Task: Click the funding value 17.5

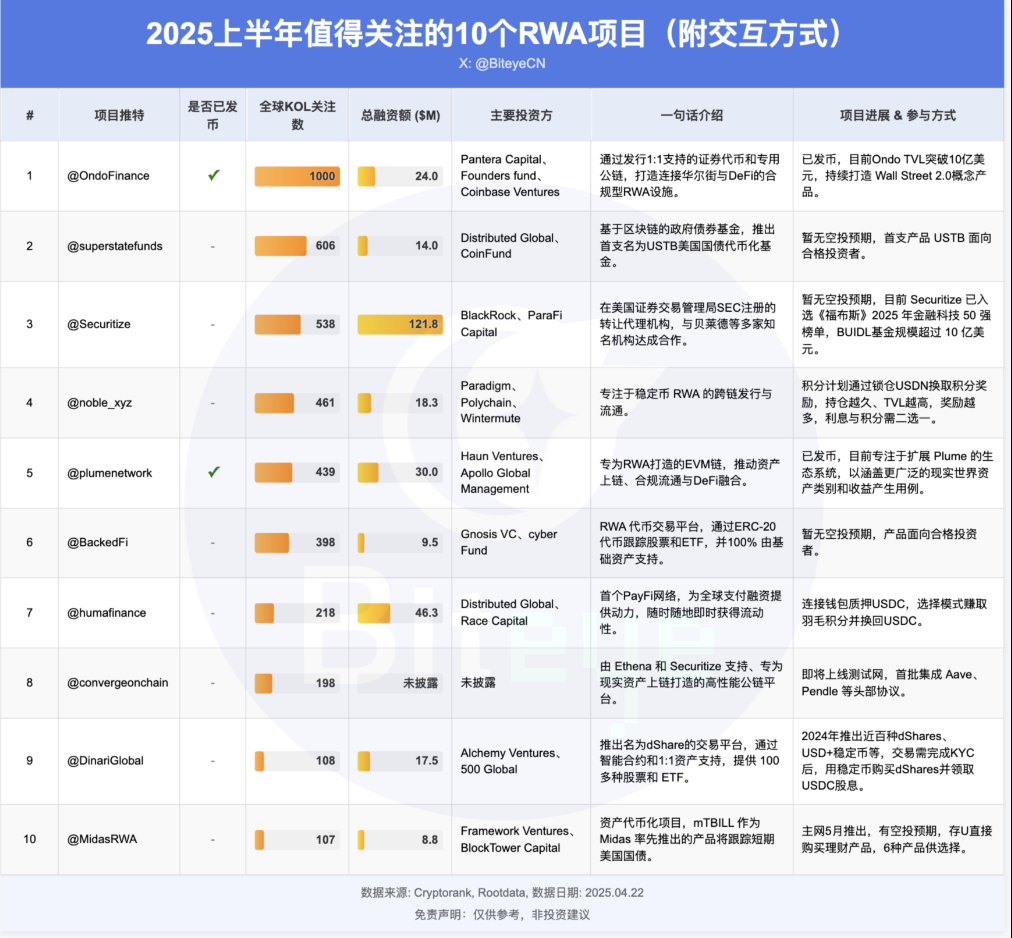Action: pyautogui.click(x=426, y=760)
